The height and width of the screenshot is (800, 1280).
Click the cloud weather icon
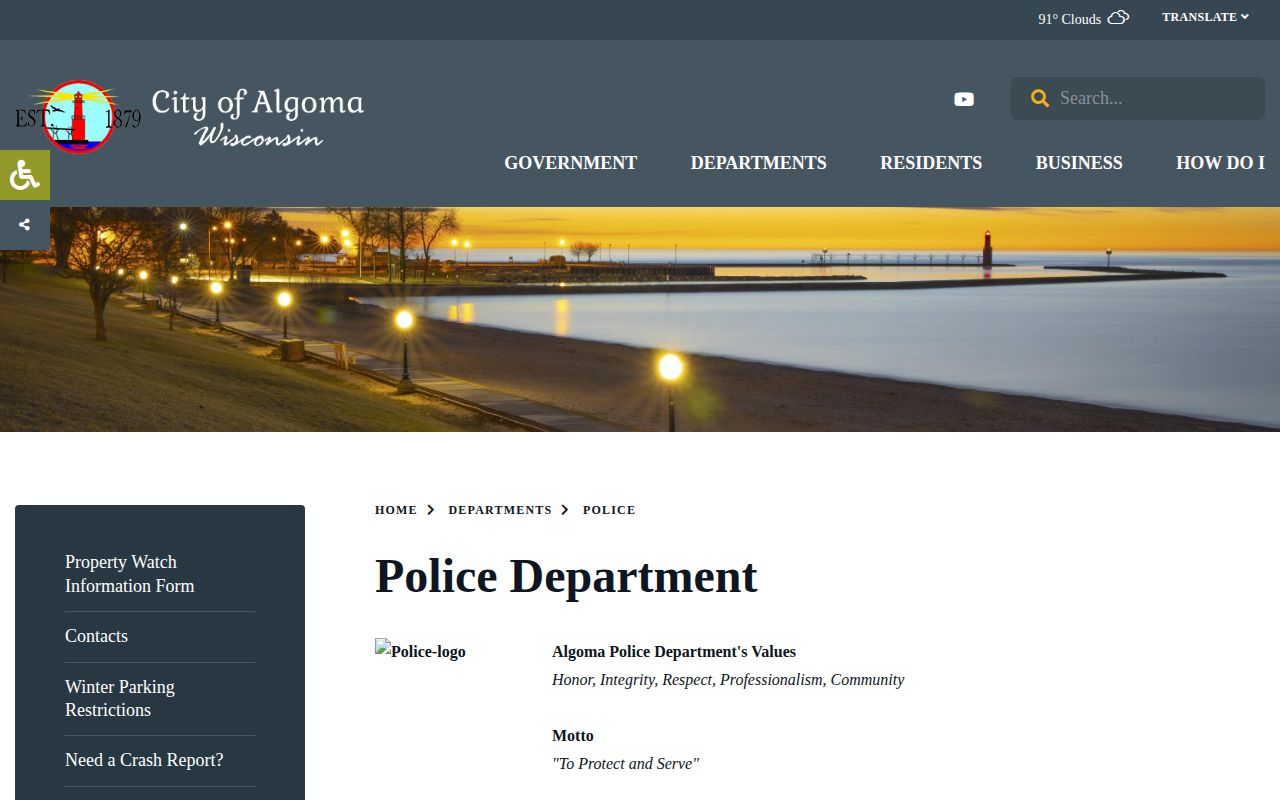[1118, 18]
